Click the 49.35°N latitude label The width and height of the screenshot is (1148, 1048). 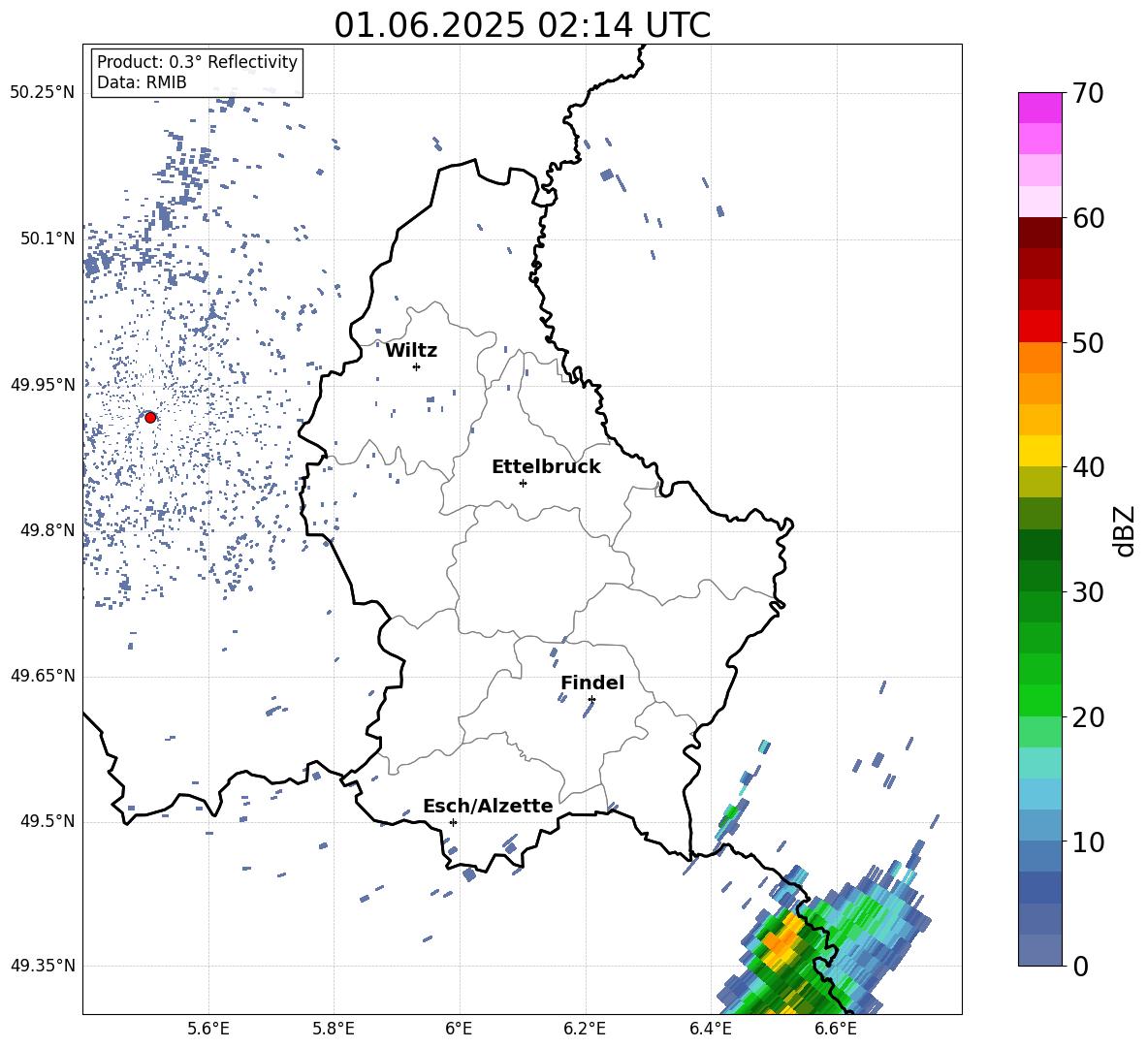pyautogui.click(x=43, y=966)
